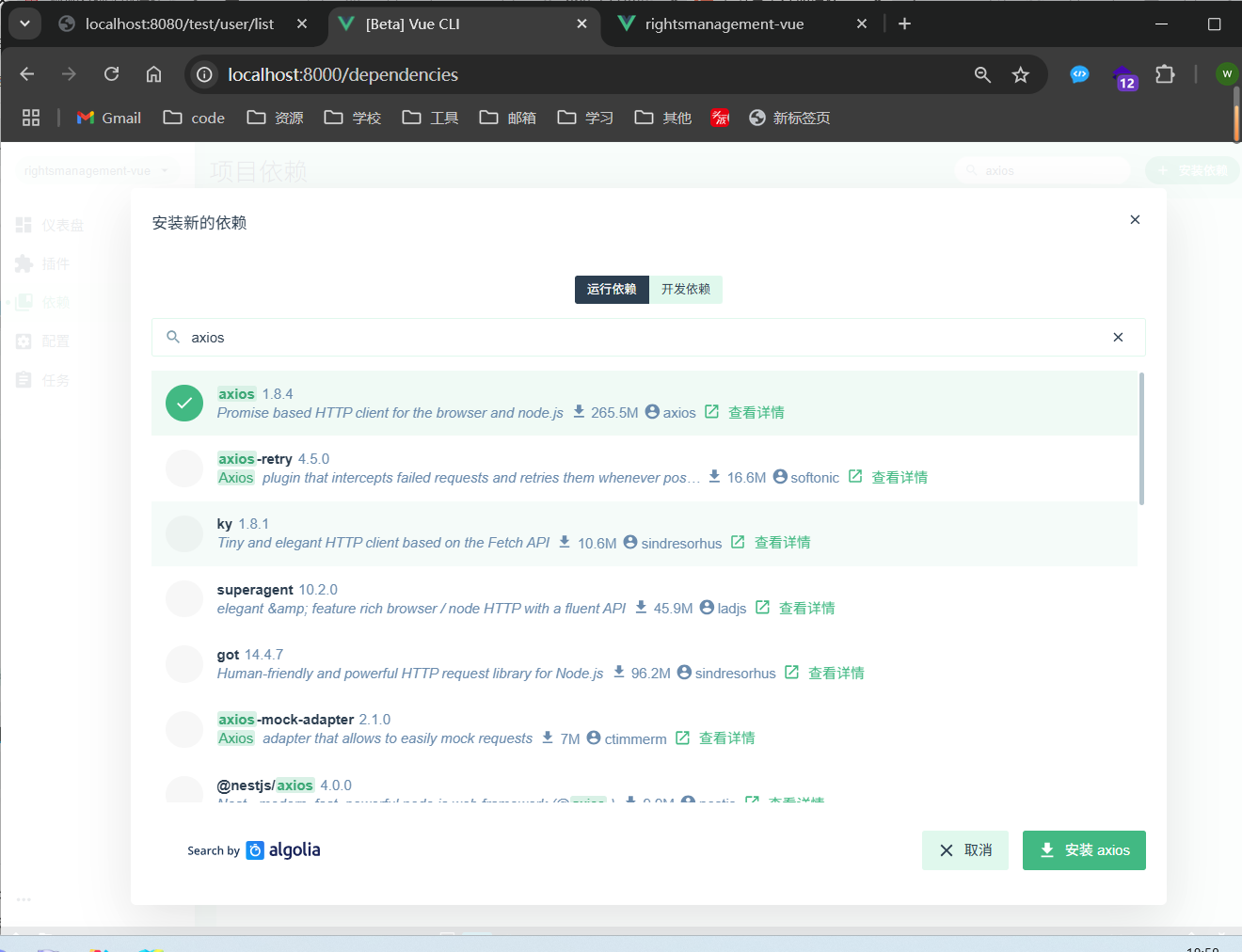This screenshot has width=1242, height=952.
Task: Open the Gmail bookmark
Action: (109, 118)
